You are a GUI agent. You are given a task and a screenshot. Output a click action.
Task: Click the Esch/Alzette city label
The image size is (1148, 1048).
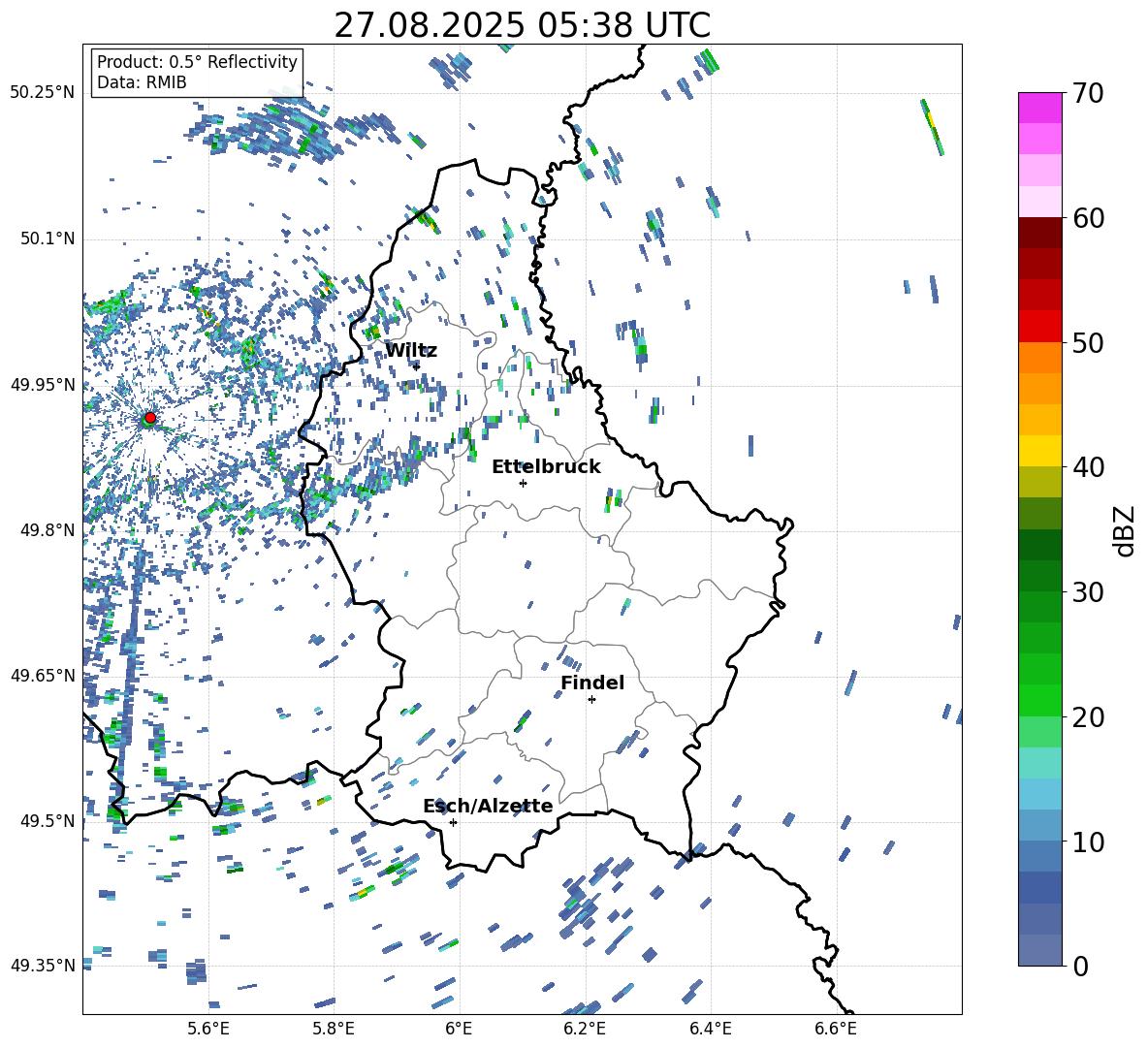488,806
